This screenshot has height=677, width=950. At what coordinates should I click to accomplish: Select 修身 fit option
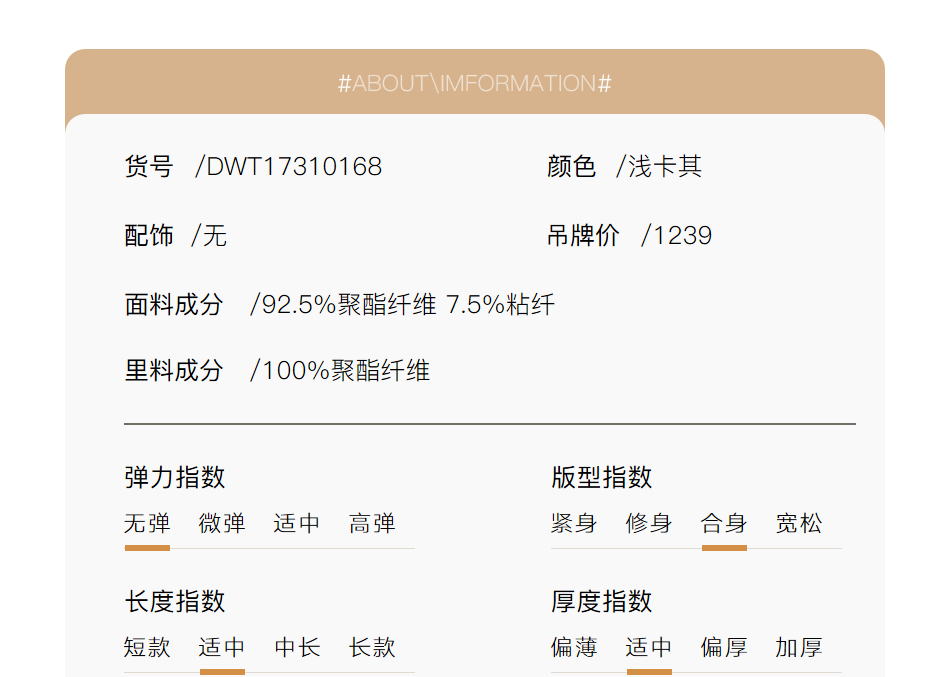click(x=649, y=523)
